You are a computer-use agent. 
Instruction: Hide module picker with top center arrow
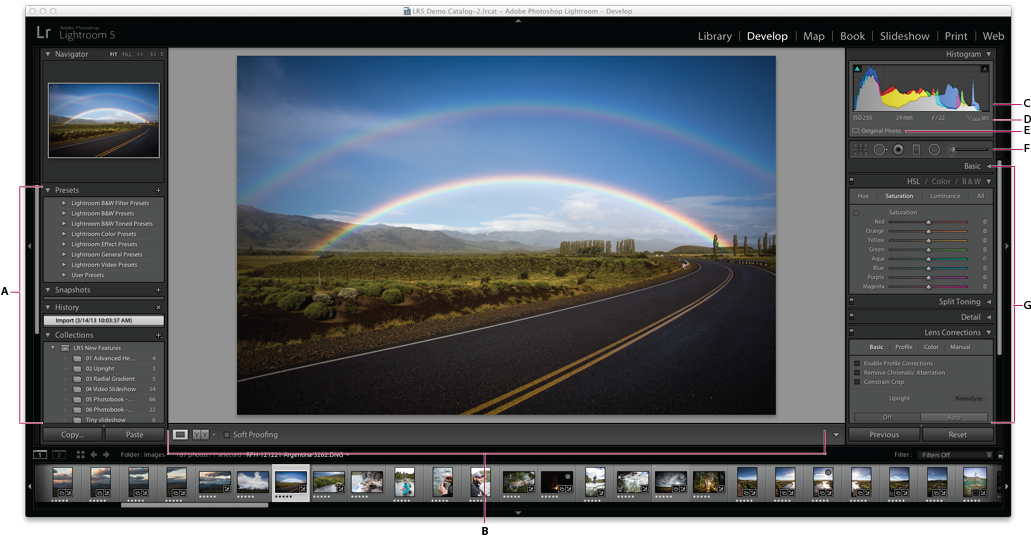point(518,21)
